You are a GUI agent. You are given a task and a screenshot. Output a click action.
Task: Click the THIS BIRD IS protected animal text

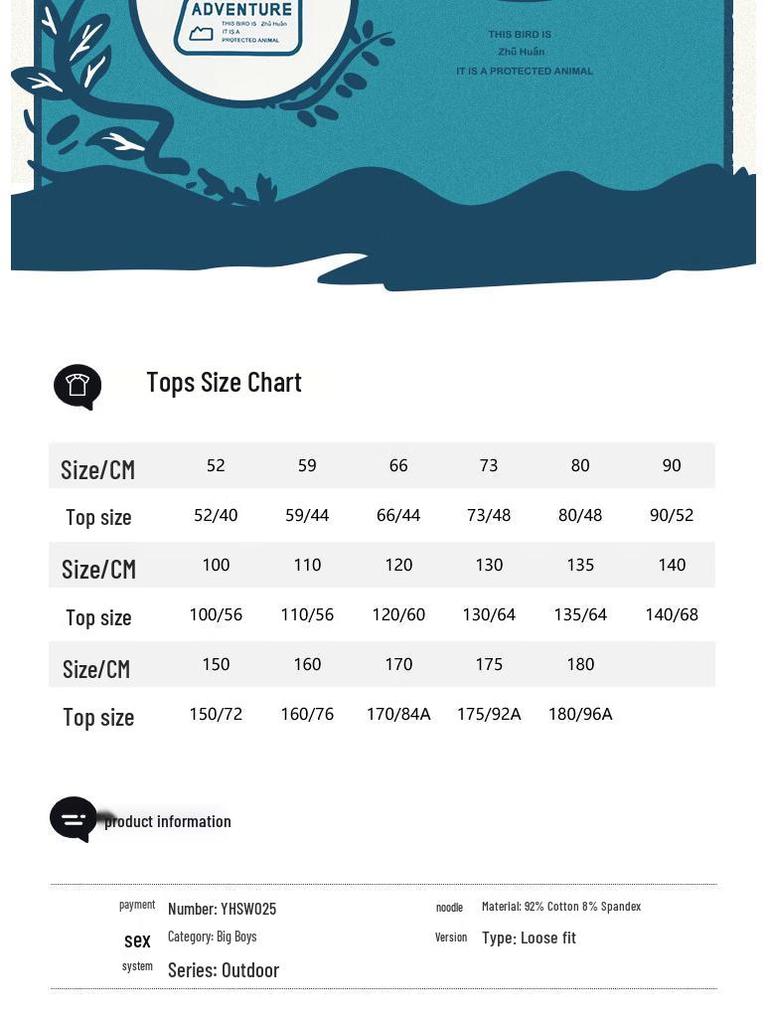pyautogui.click(x=524, y=52)
